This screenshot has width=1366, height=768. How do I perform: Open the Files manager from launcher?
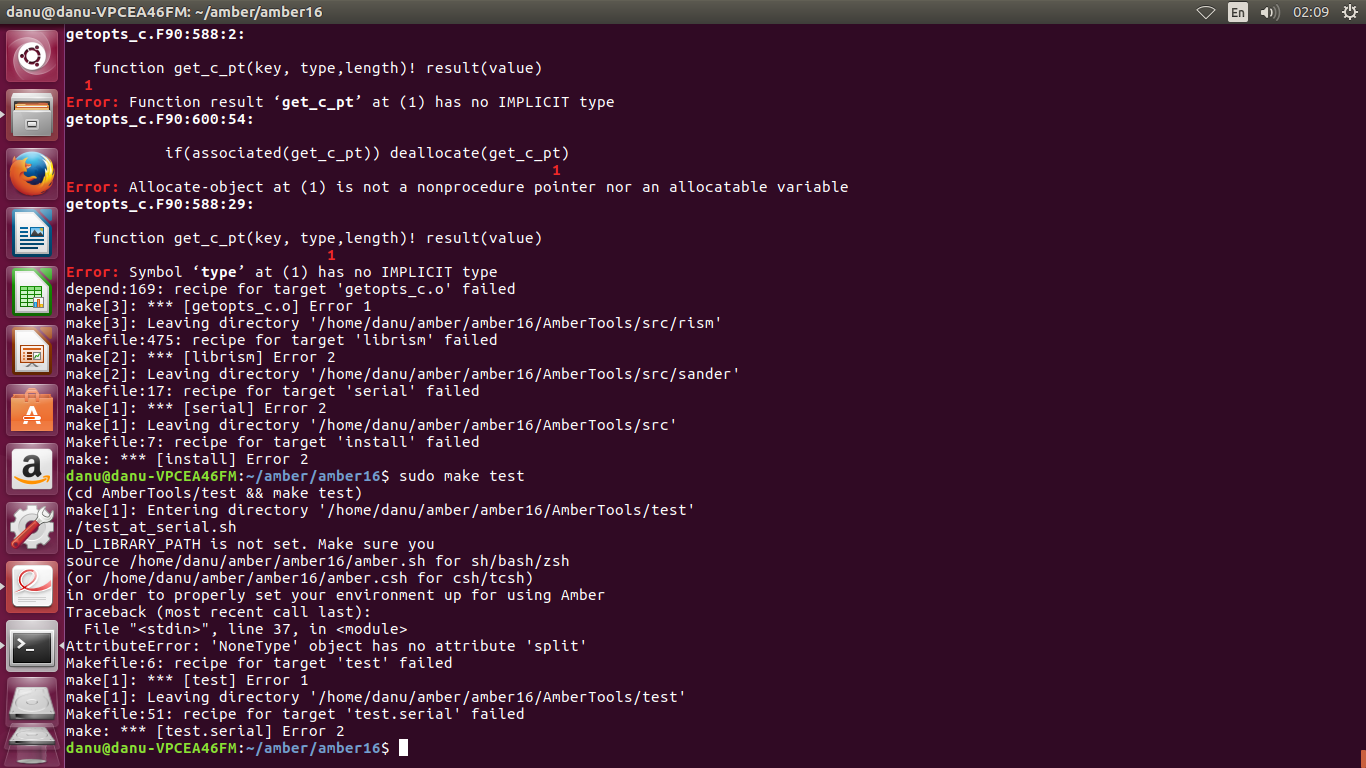[x=32, y=115]
